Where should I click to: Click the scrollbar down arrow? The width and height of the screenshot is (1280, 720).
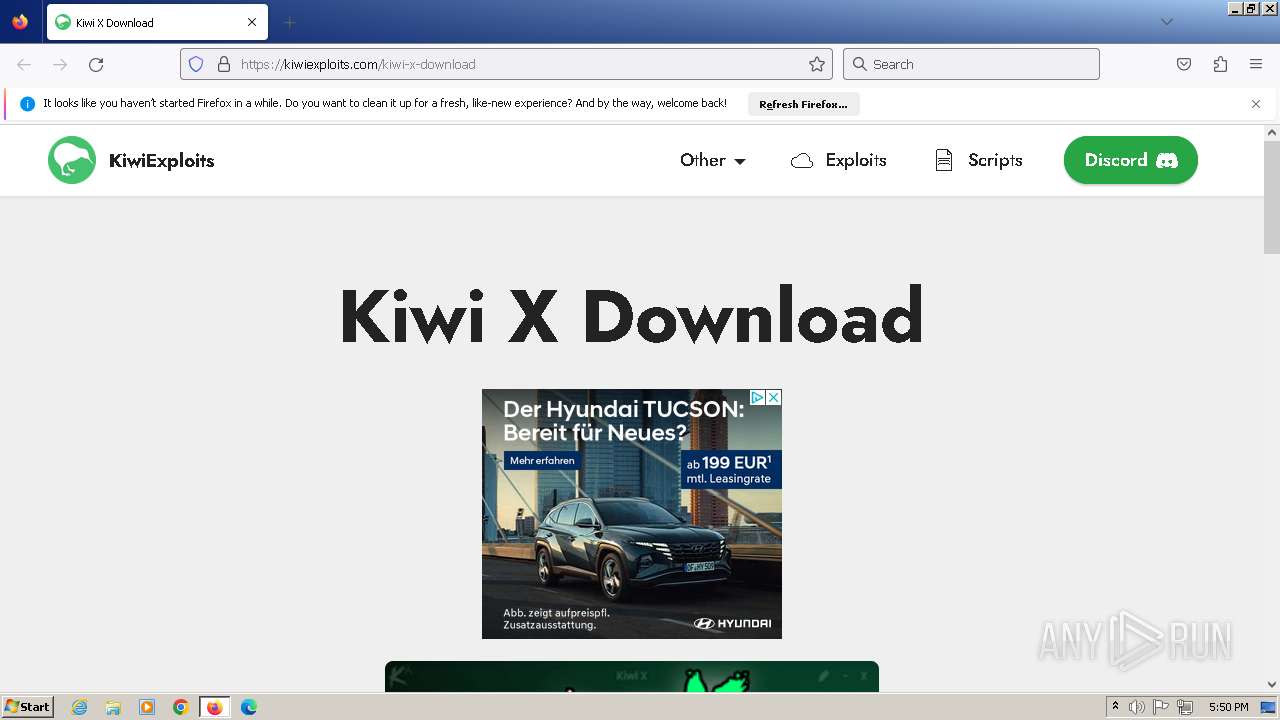[x=1272, y=685]
